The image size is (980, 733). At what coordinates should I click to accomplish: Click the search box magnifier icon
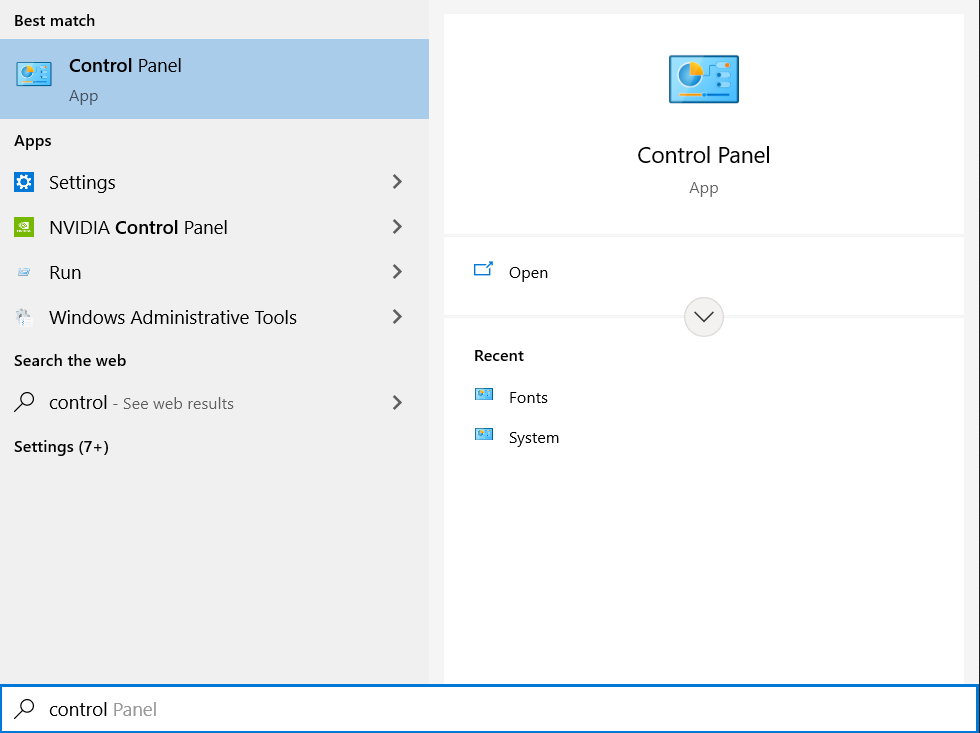(24, 709)
